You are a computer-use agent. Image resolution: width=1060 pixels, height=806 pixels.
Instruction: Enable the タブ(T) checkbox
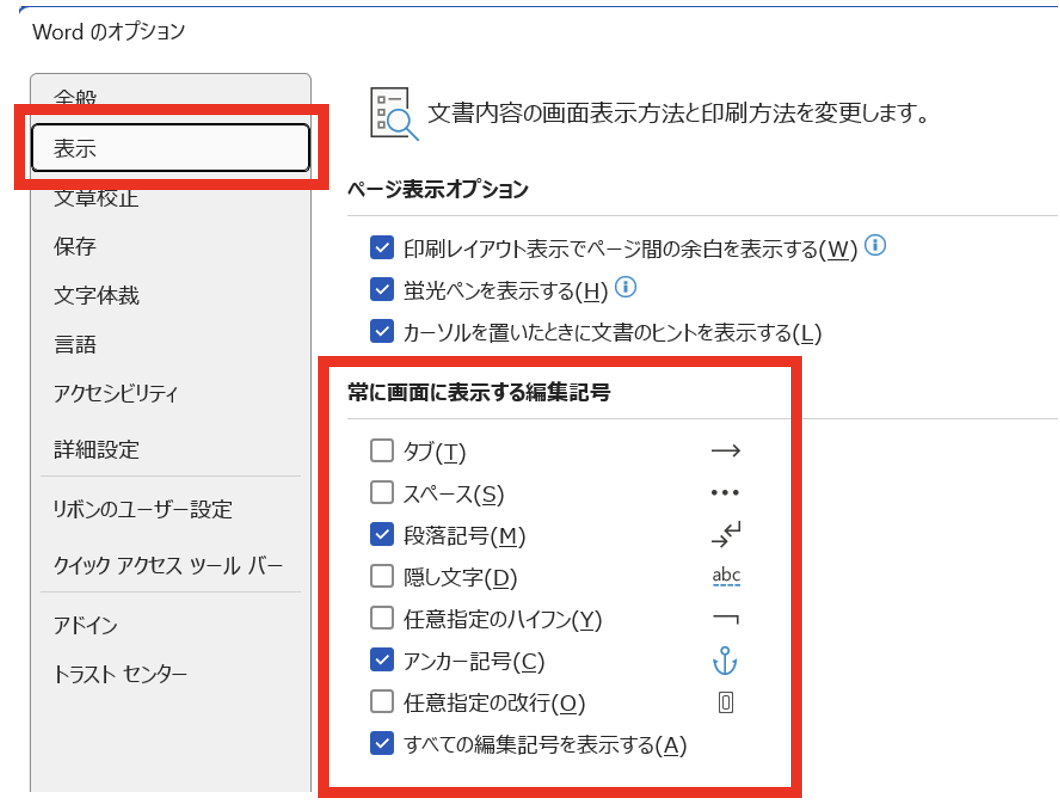[382, 451]
